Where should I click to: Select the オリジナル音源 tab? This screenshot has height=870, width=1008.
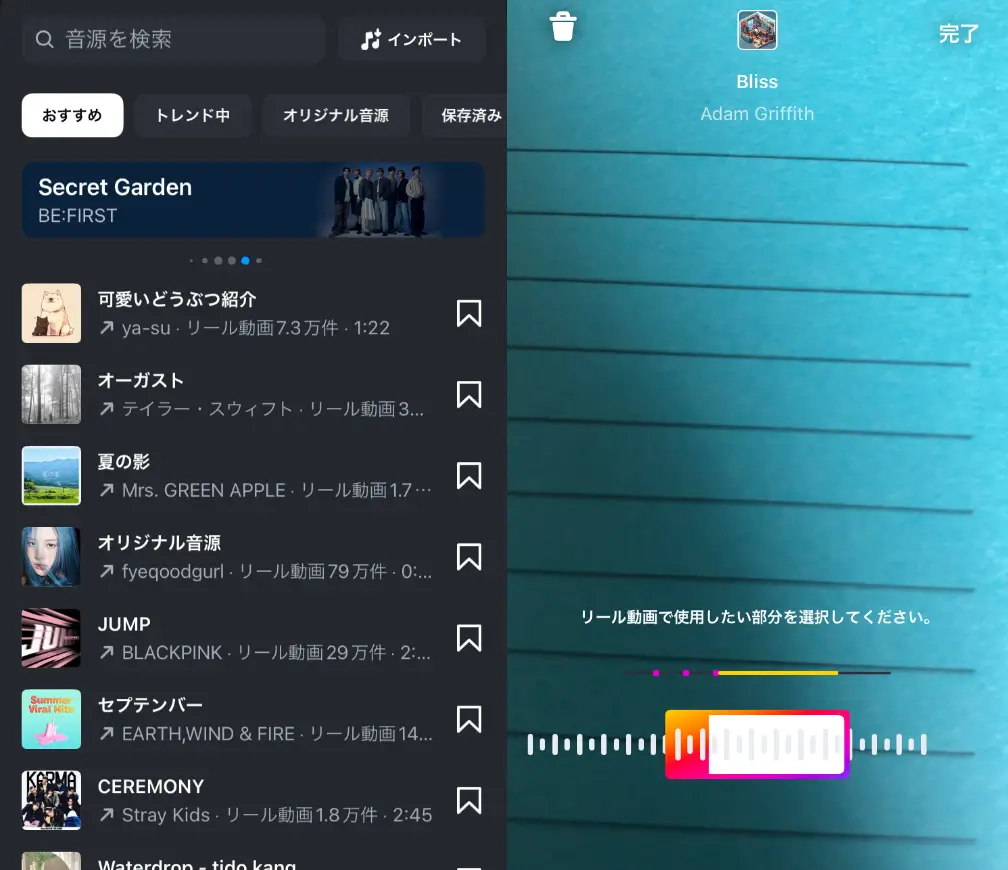point(335,115)
